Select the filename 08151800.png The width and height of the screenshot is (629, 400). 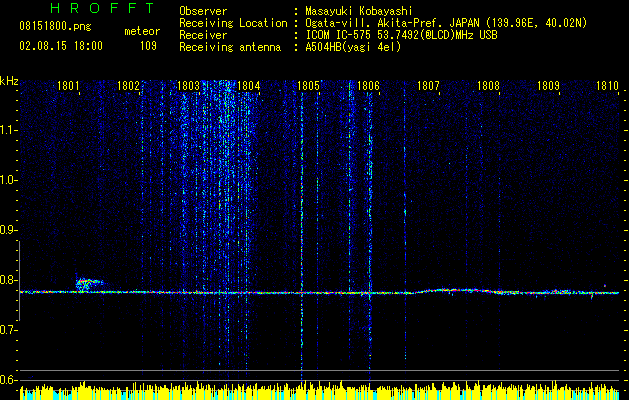click(x=55, y=27)
